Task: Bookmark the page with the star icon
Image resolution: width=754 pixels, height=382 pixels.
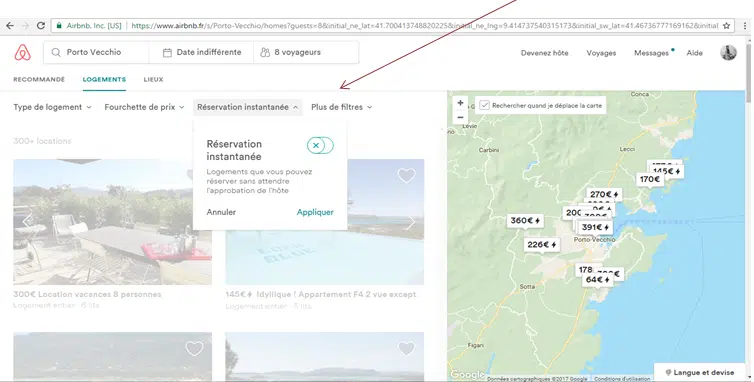Action: click(726, 25)
